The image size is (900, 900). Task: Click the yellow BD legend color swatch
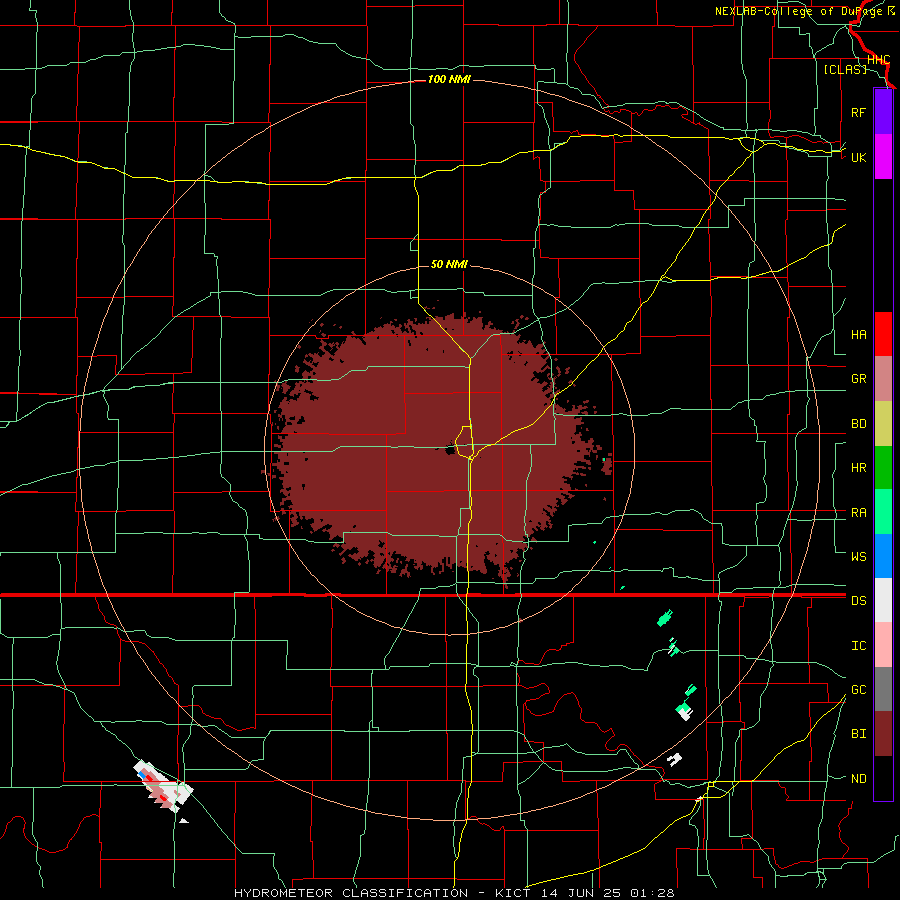click(883, 423)
